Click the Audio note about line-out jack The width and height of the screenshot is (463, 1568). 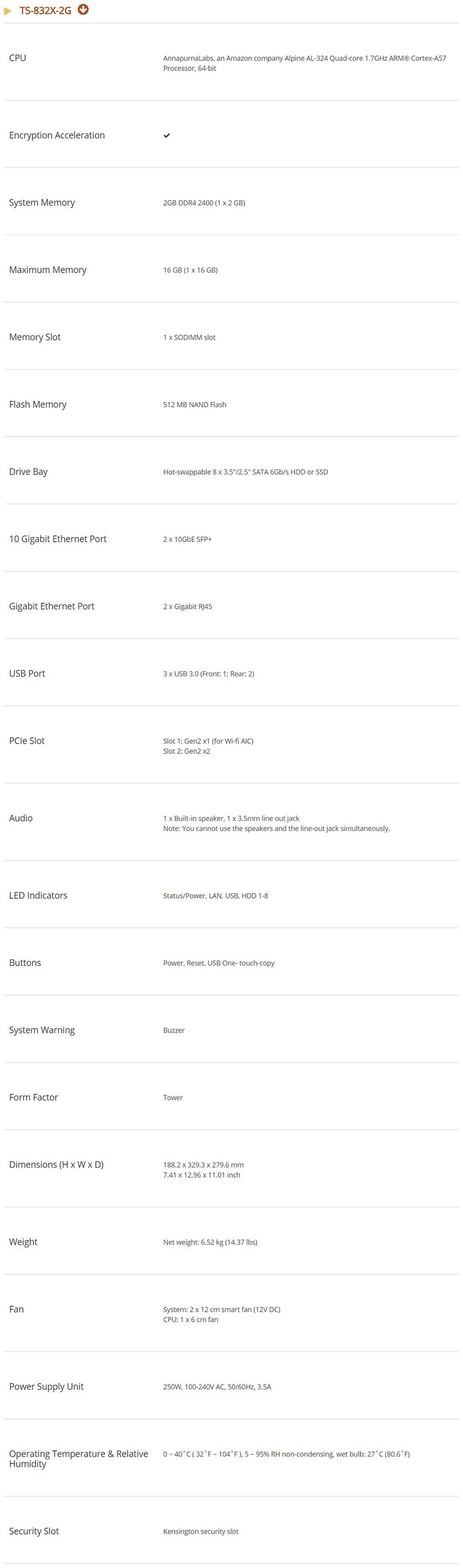tap(276, 829)
